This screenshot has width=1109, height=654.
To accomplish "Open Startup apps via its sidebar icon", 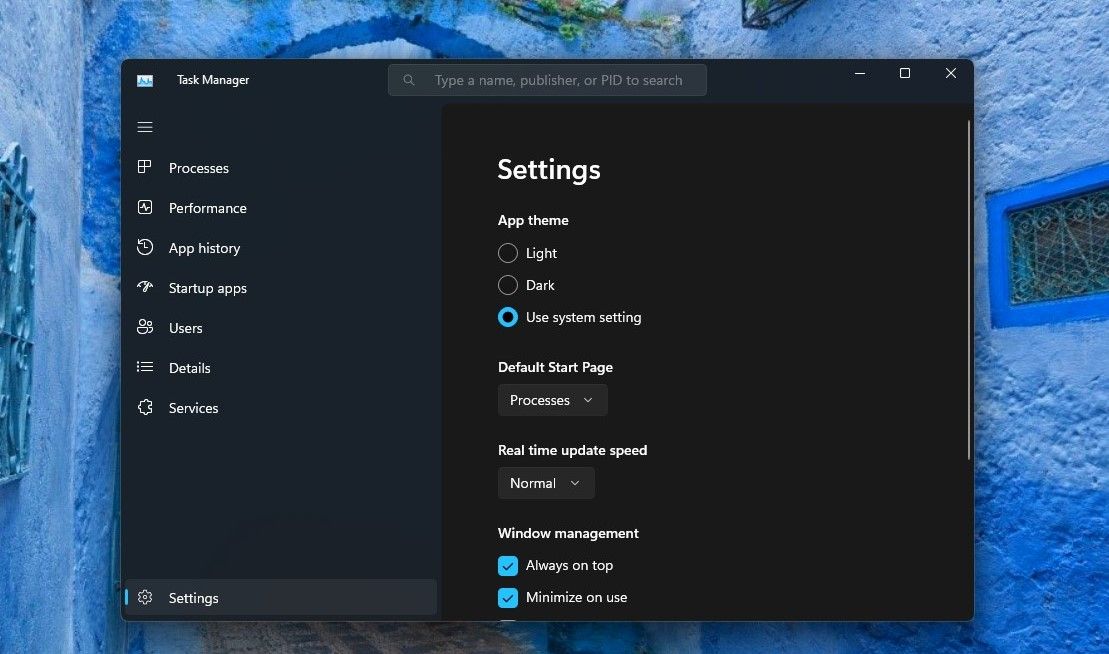I will click(145, 287).
